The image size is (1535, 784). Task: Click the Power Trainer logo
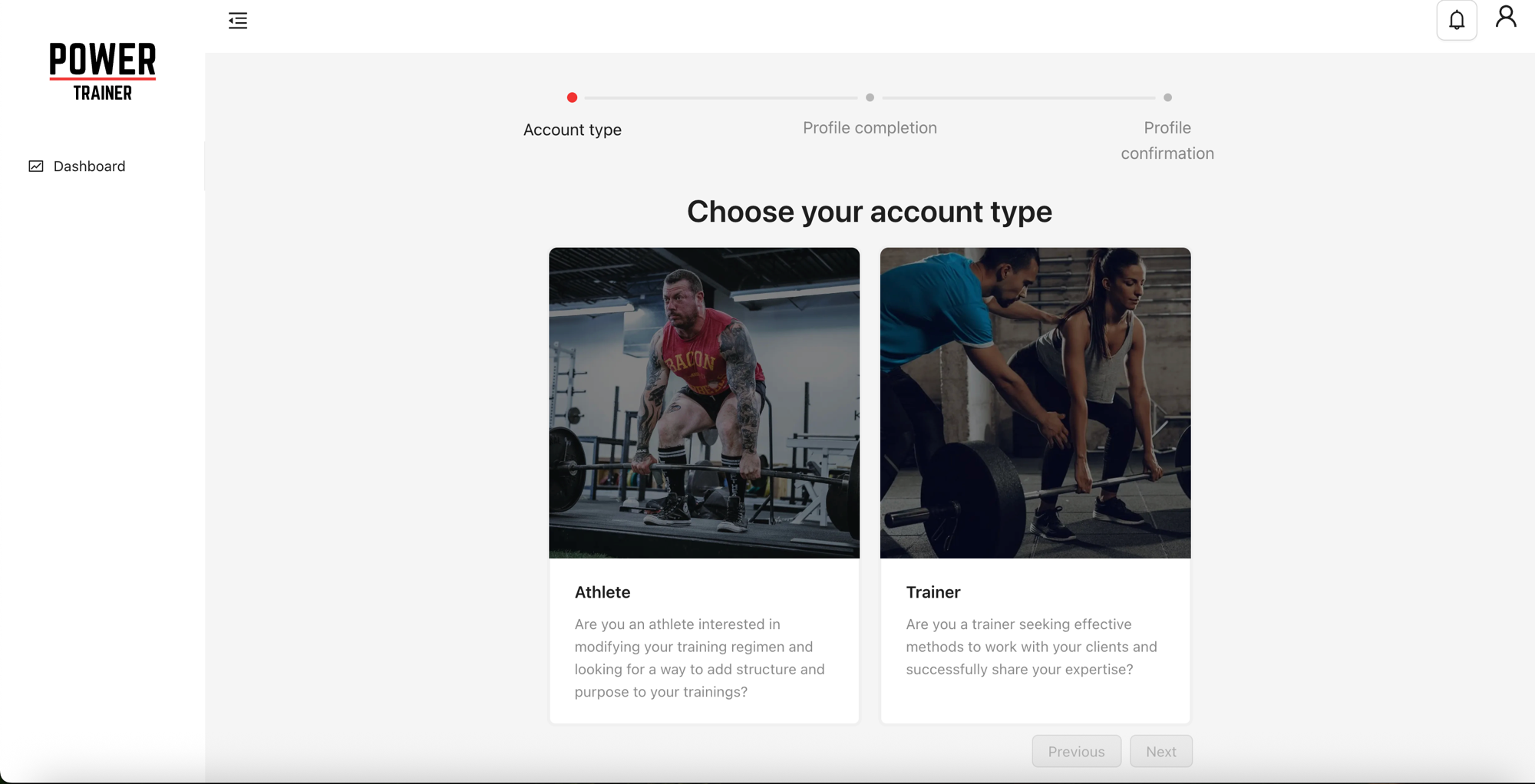pos(103,71)
